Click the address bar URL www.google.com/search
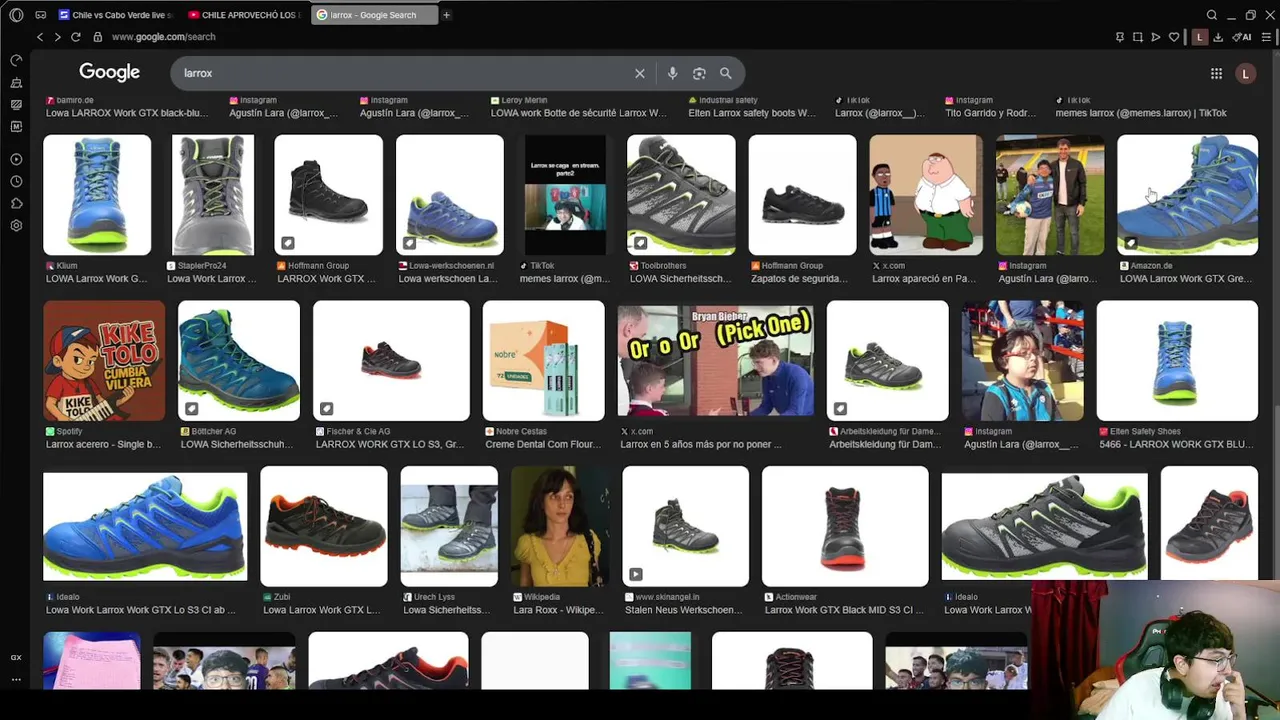This screenshot has width=1280, height=720. click(164, 37)
